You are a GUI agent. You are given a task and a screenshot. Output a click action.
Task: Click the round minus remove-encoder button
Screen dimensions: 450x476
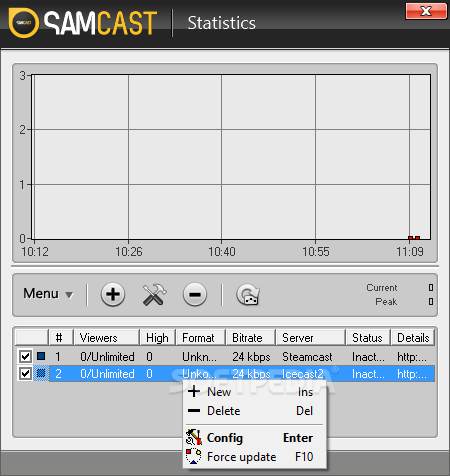[x=195, y=294]
